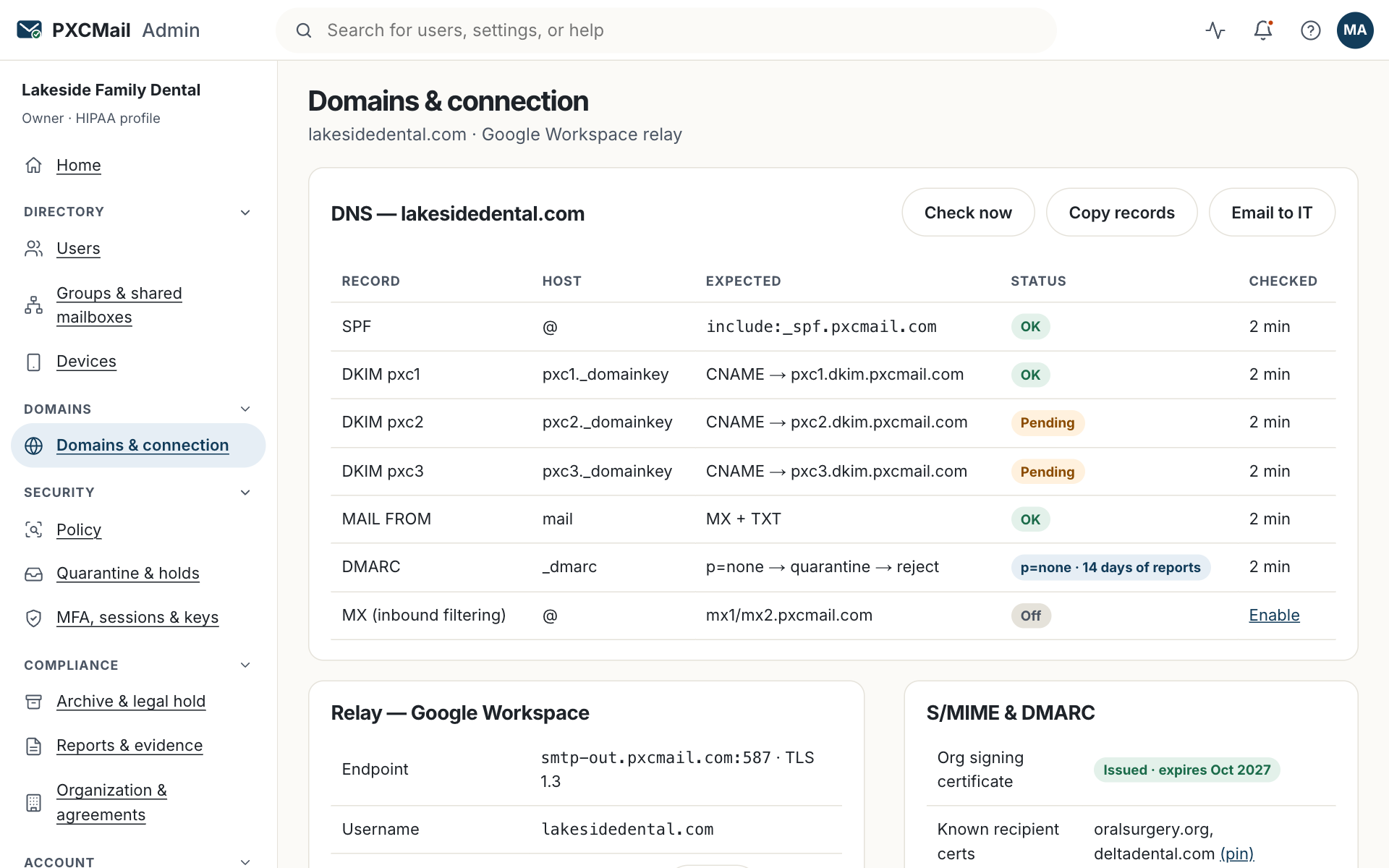This screenshot has height=868, width=1389.
Task: Toggle the ACCOUNT section chevron
Action: (x=245, y=861)
